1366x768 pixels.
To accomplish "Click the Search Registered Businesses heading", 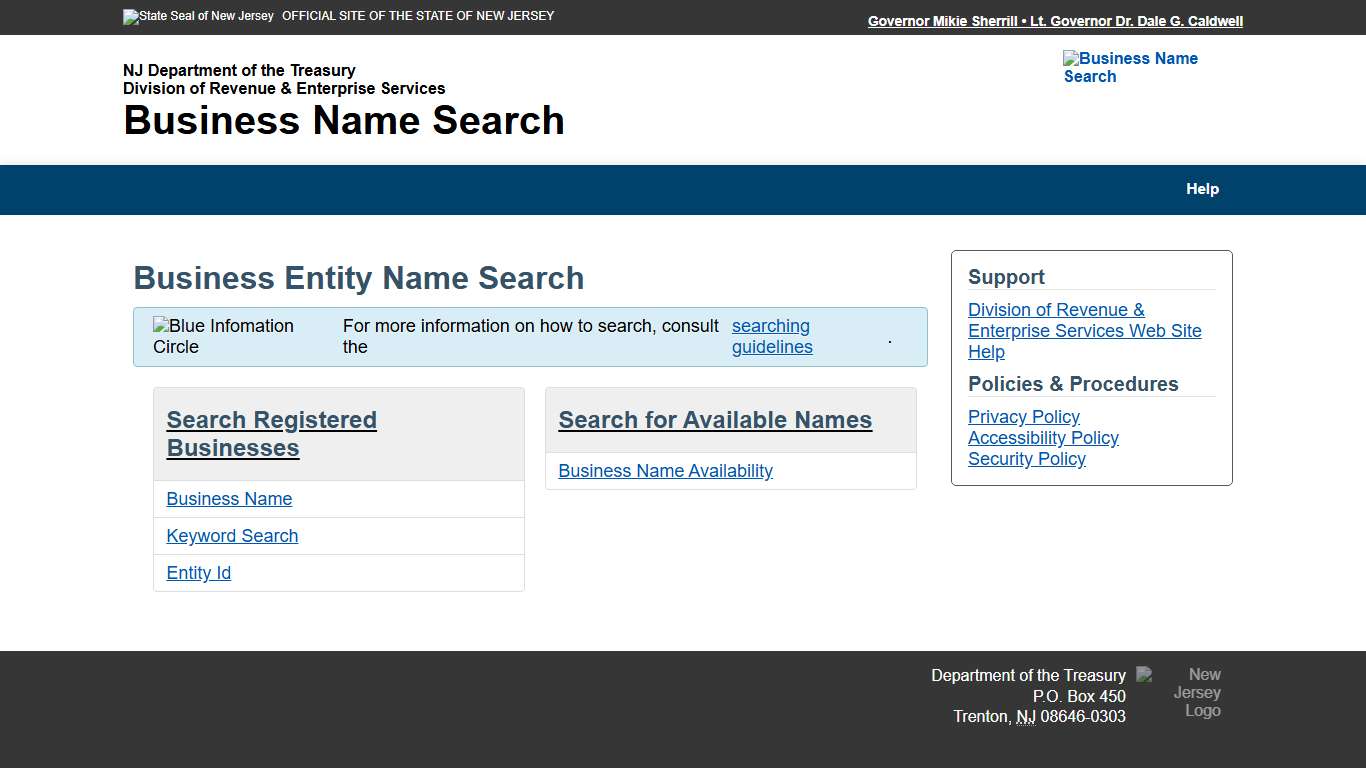I will click(x=271, y=434).
